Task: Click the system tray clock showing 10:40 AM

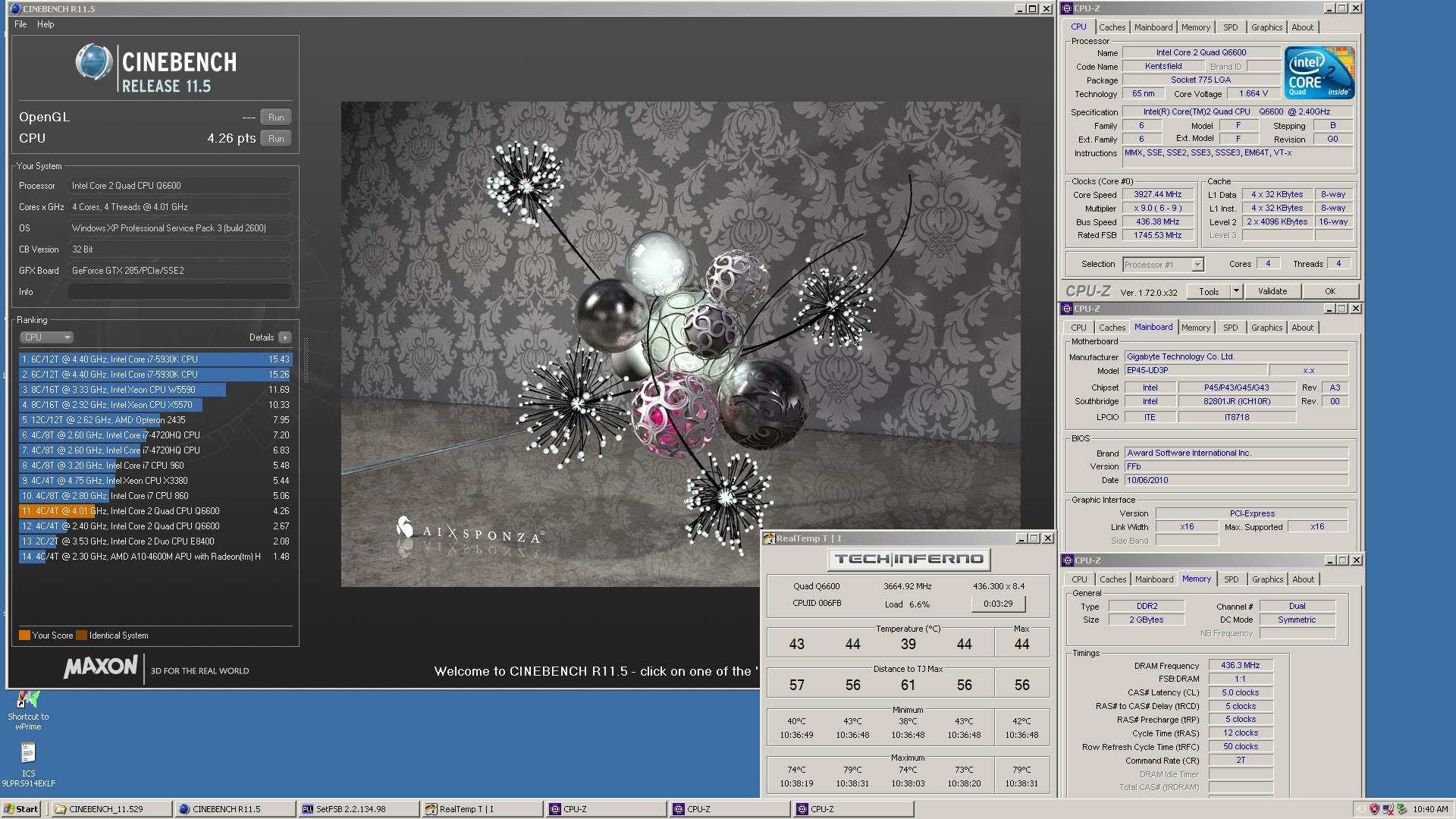Action: 1430,809
